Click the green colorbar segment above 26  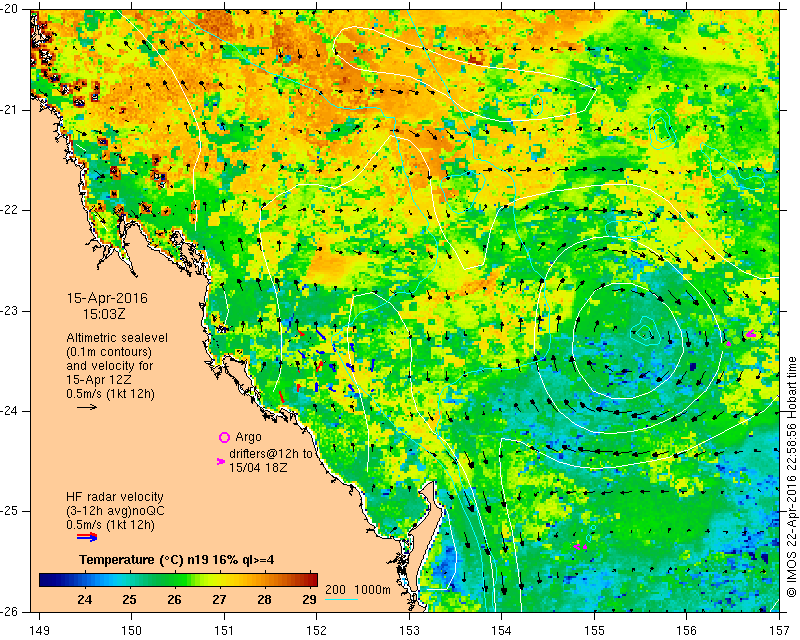click(x=174, y=580)
